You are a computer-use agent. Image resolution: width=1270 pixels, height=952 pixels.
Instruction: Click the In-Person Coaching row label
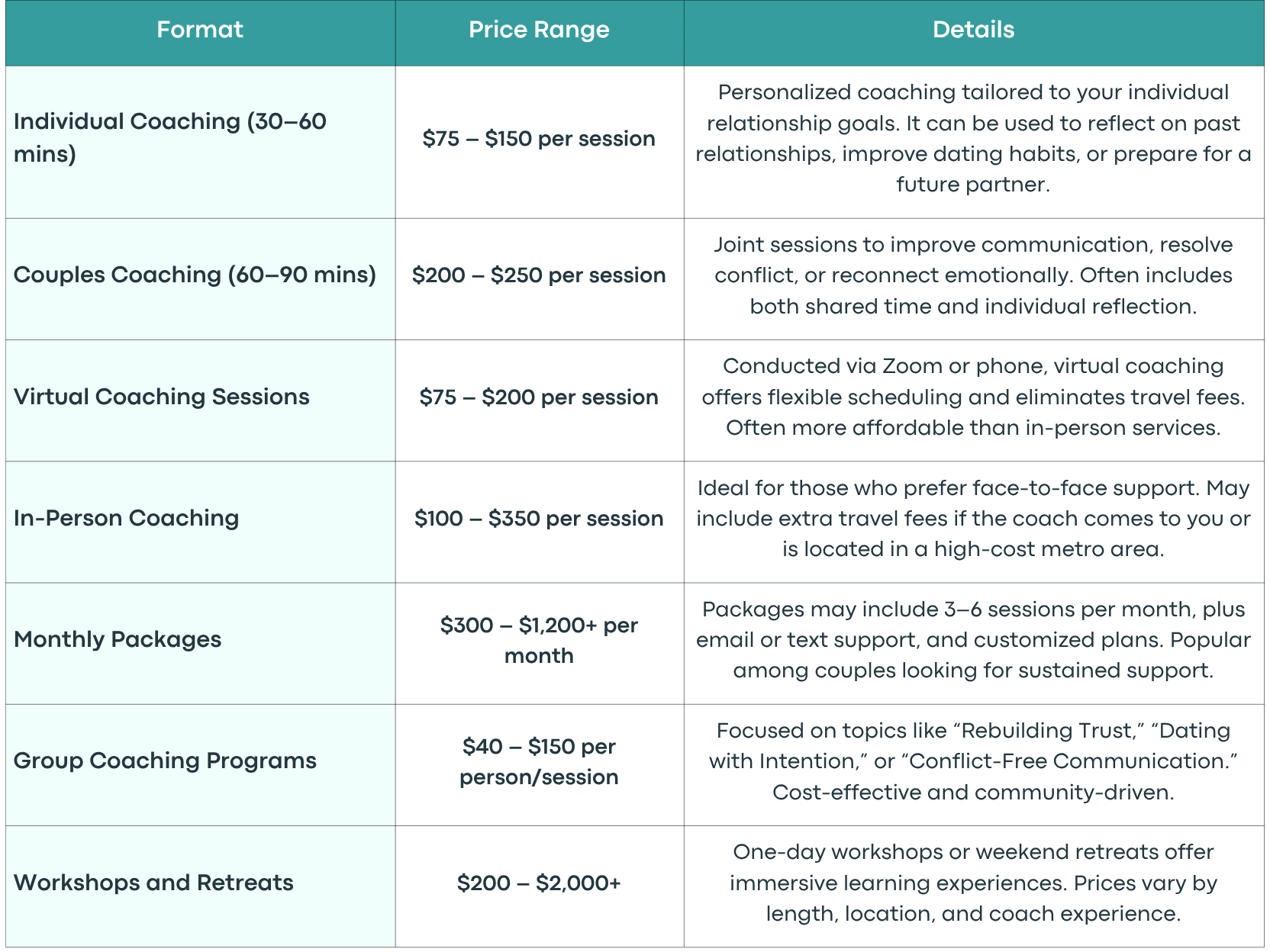(126, 518)
